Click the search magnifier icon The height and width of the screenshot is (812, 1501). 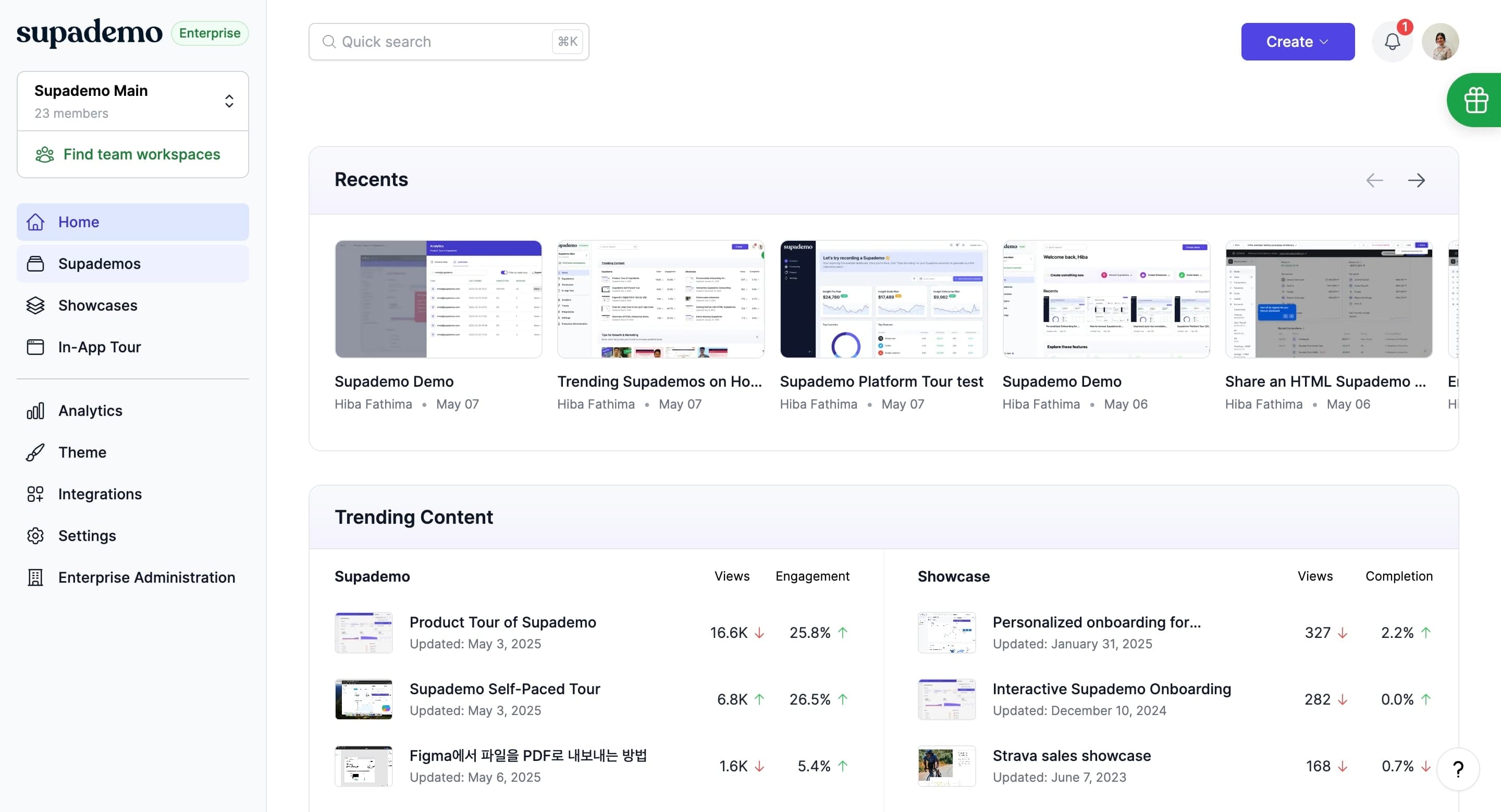pyautogui.click(x=329, y=41)
